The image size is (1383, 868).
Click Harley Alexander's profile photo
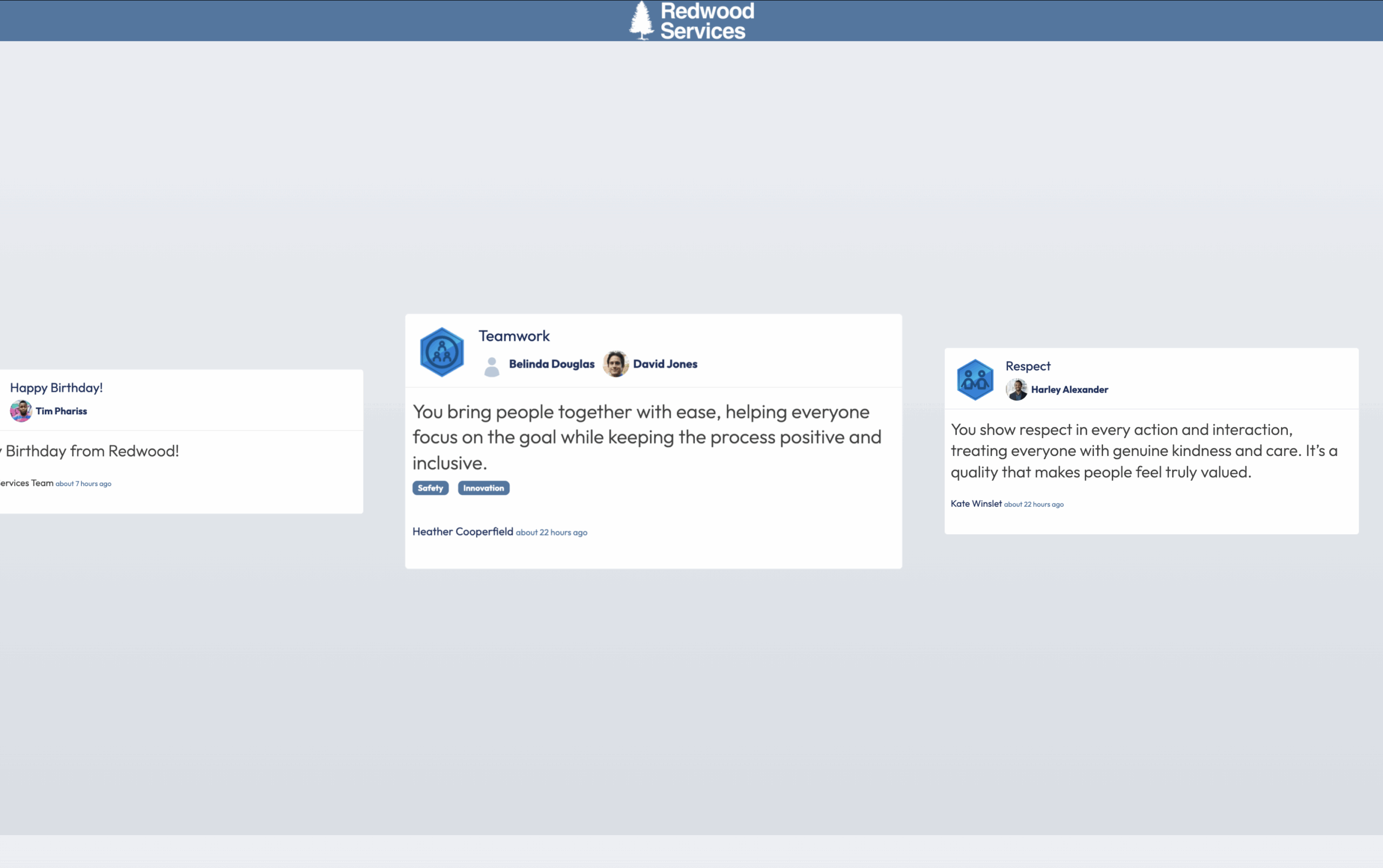tap(1018, 390)
